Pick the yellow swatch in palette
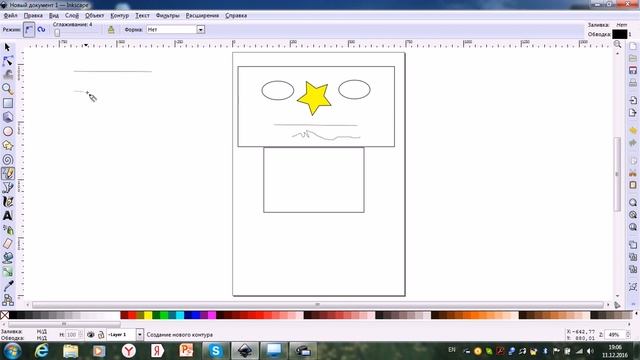 (x=148, y=315)
